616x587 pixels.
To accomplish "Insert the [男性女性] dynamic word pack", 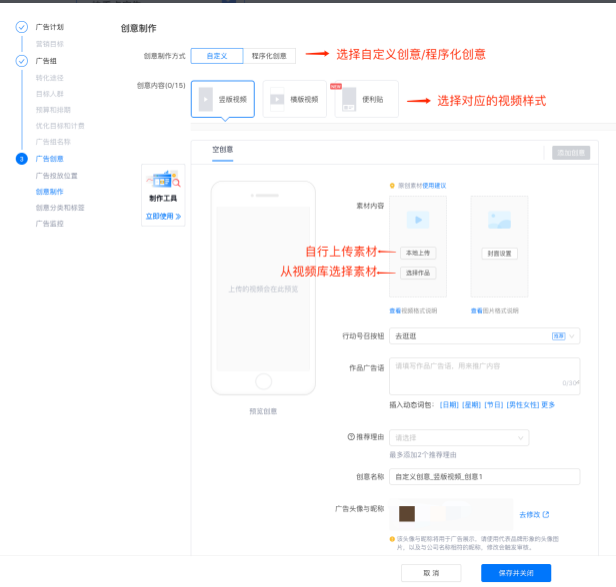I will tap(522, 405).
